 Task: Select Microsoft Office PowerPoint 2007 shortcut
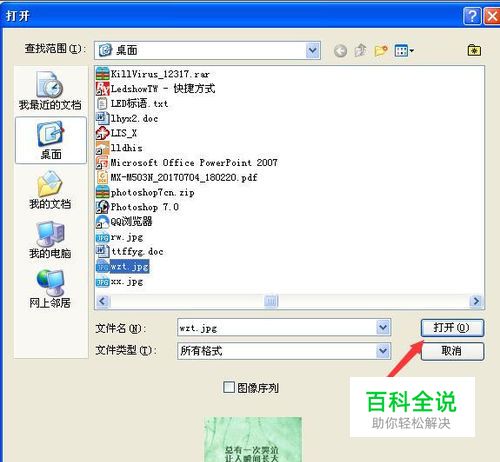coord(187,163)
